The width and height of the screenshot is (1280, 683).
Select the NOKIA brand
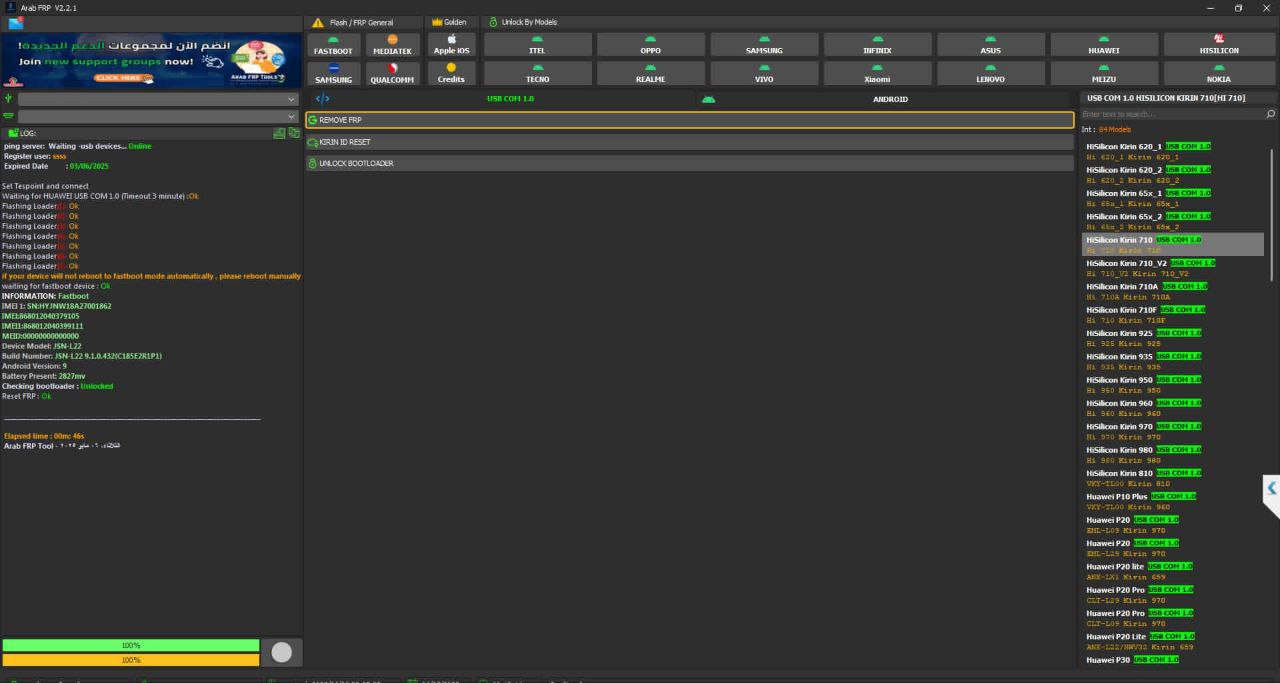pos(1219,74)
